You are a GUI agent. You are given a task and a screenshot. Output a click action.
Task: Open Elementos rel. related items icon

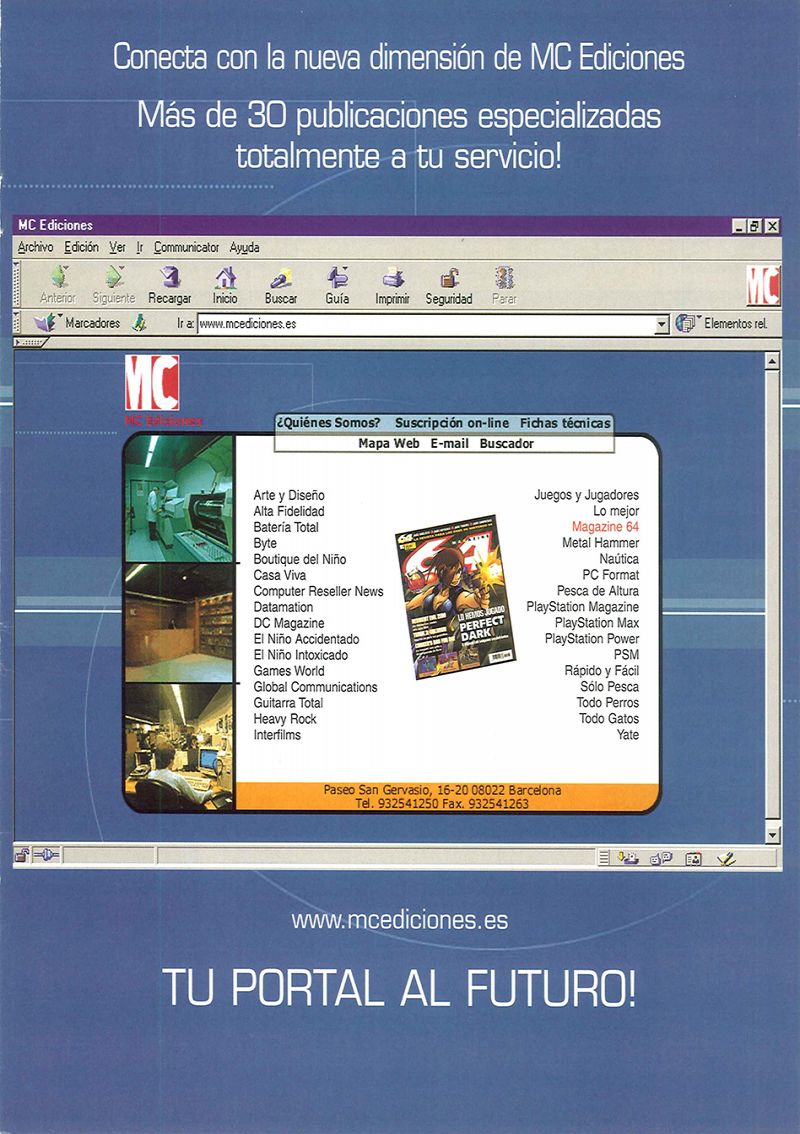(687, 323)
